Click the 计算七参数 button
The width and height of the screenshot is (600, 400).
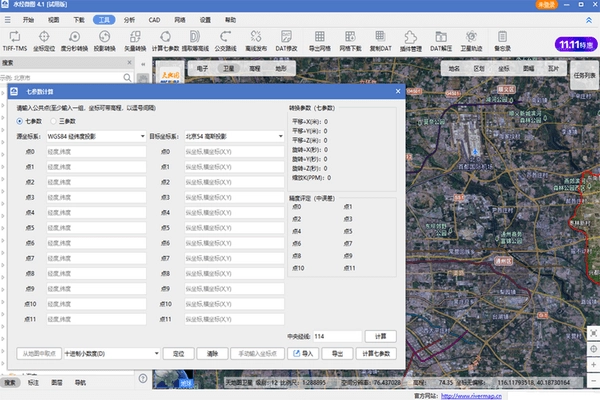pyautogui.click(x=377, y=353)
